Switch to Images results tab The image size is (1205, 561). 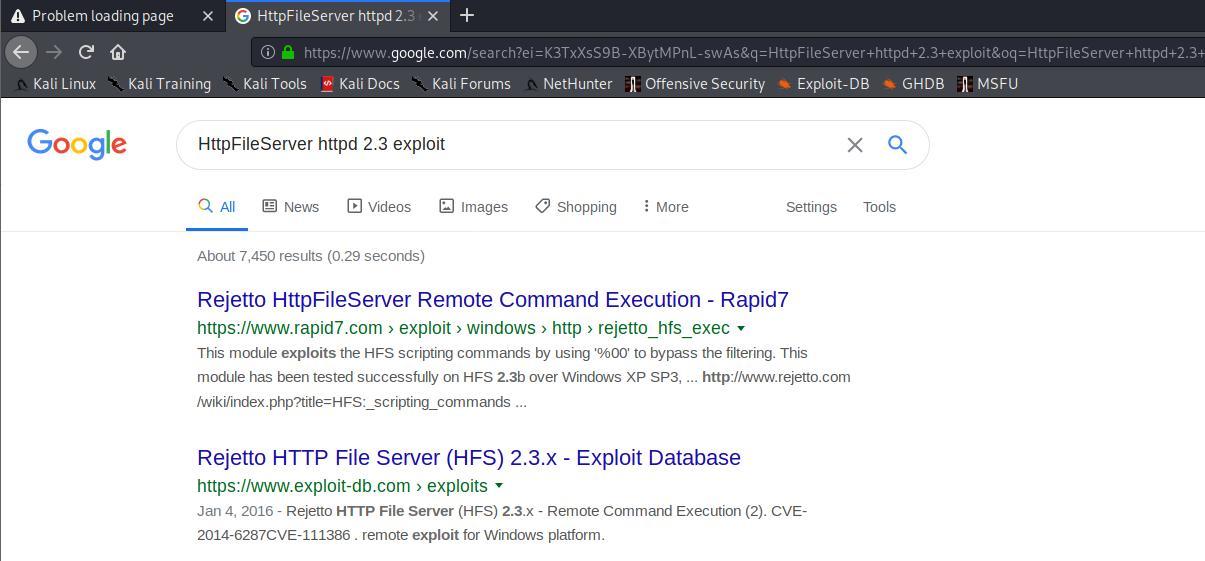(474, 207)
